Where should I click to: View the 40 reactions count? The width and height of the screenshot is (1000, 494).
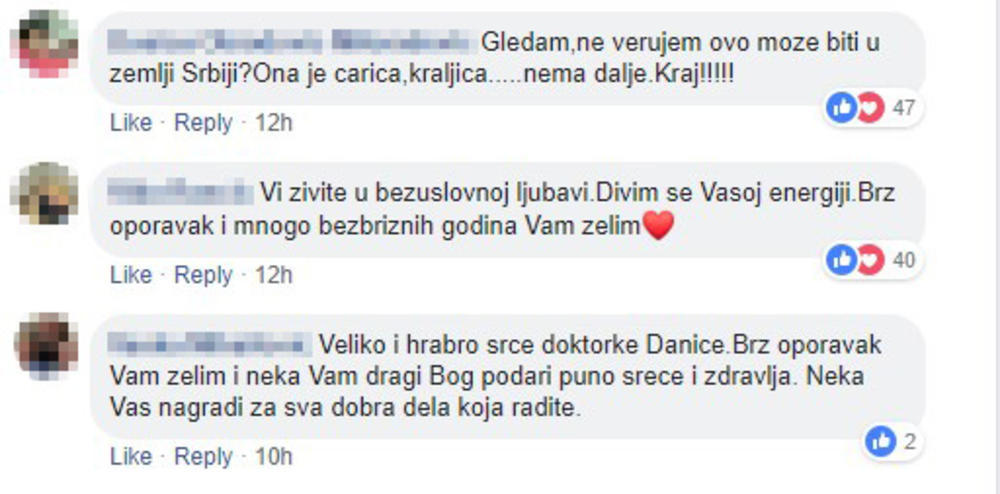tap(903, 260)
